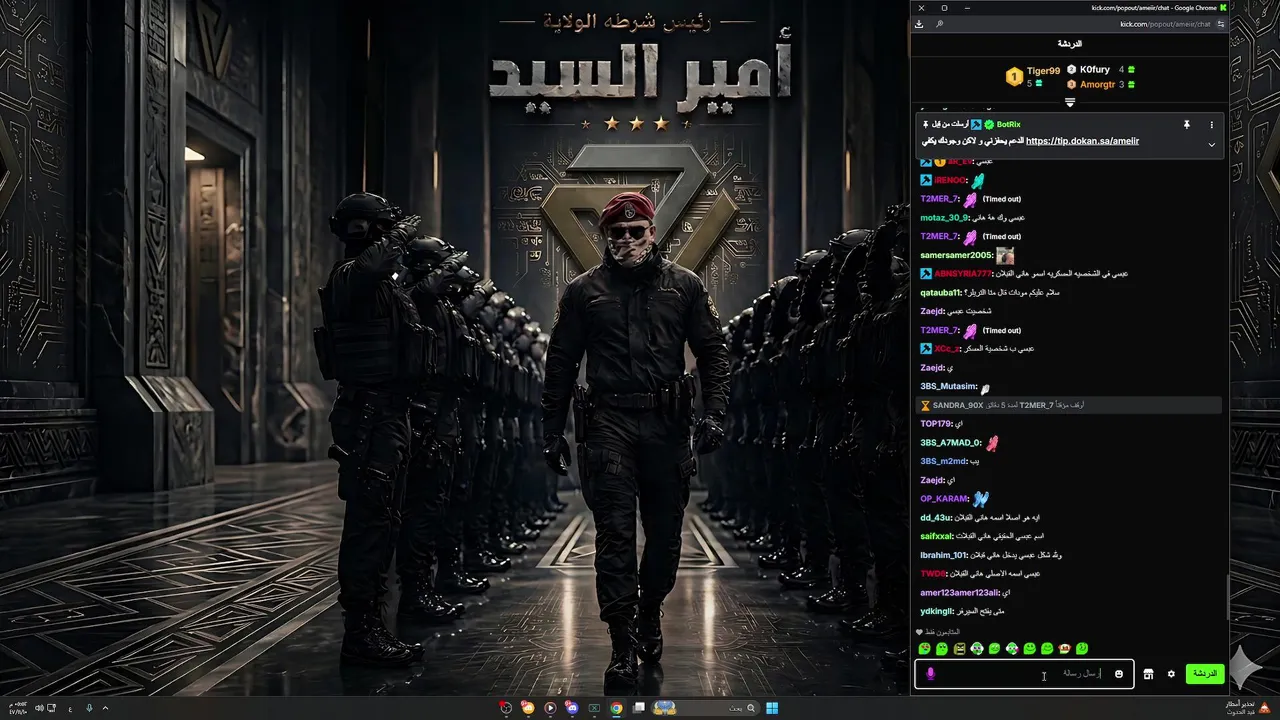Click TWD6 username in chat
The image size is (1280, 720).
(x=932, y=574)
